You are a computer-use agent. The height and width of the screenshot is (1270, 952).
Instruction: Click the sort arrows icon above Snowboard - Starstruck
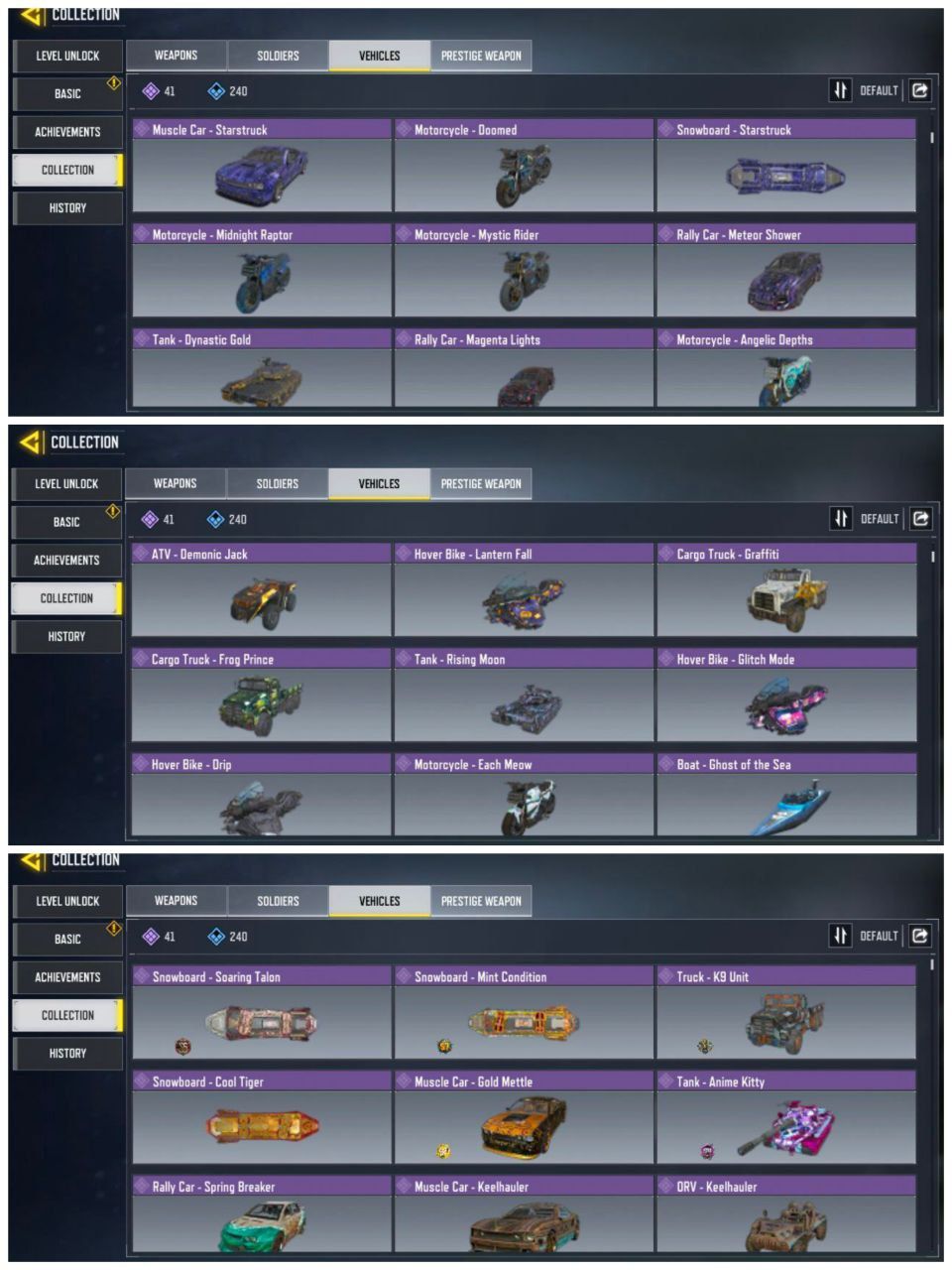[840, 90]
